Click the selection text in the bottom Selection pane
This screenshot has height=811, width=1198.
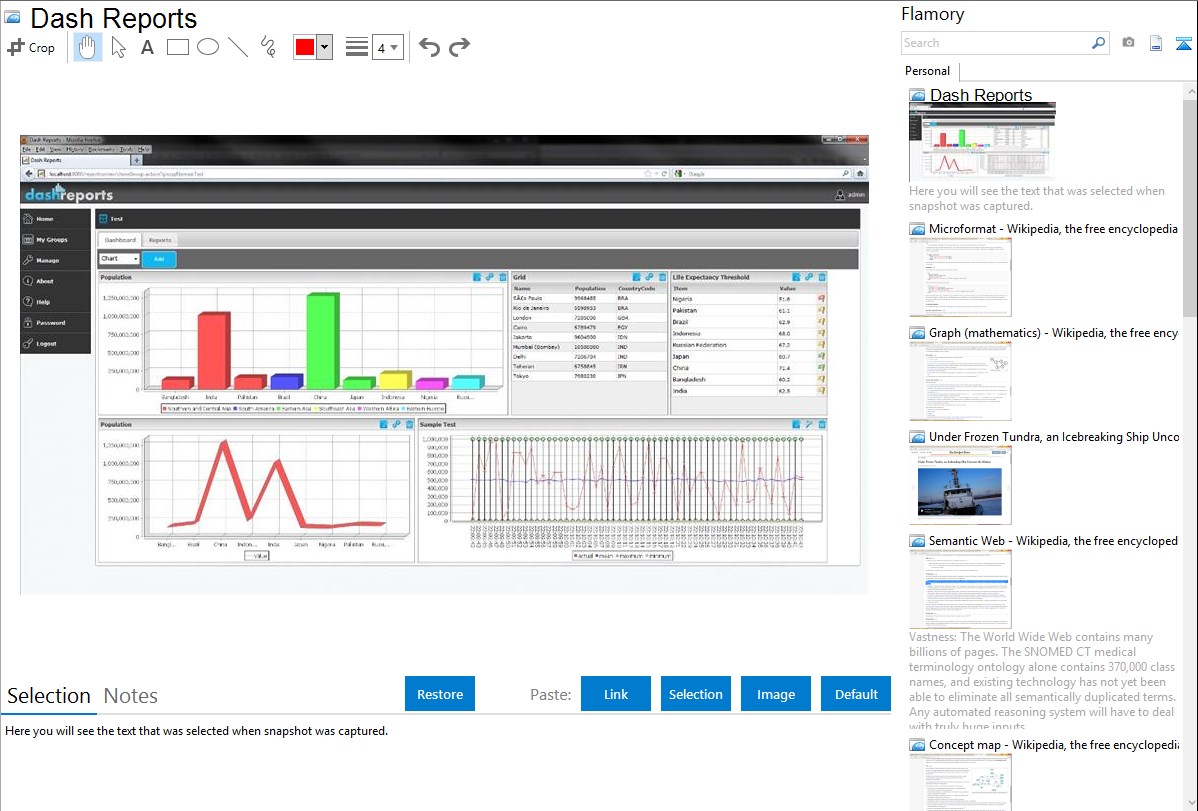[x=196, y=731]
